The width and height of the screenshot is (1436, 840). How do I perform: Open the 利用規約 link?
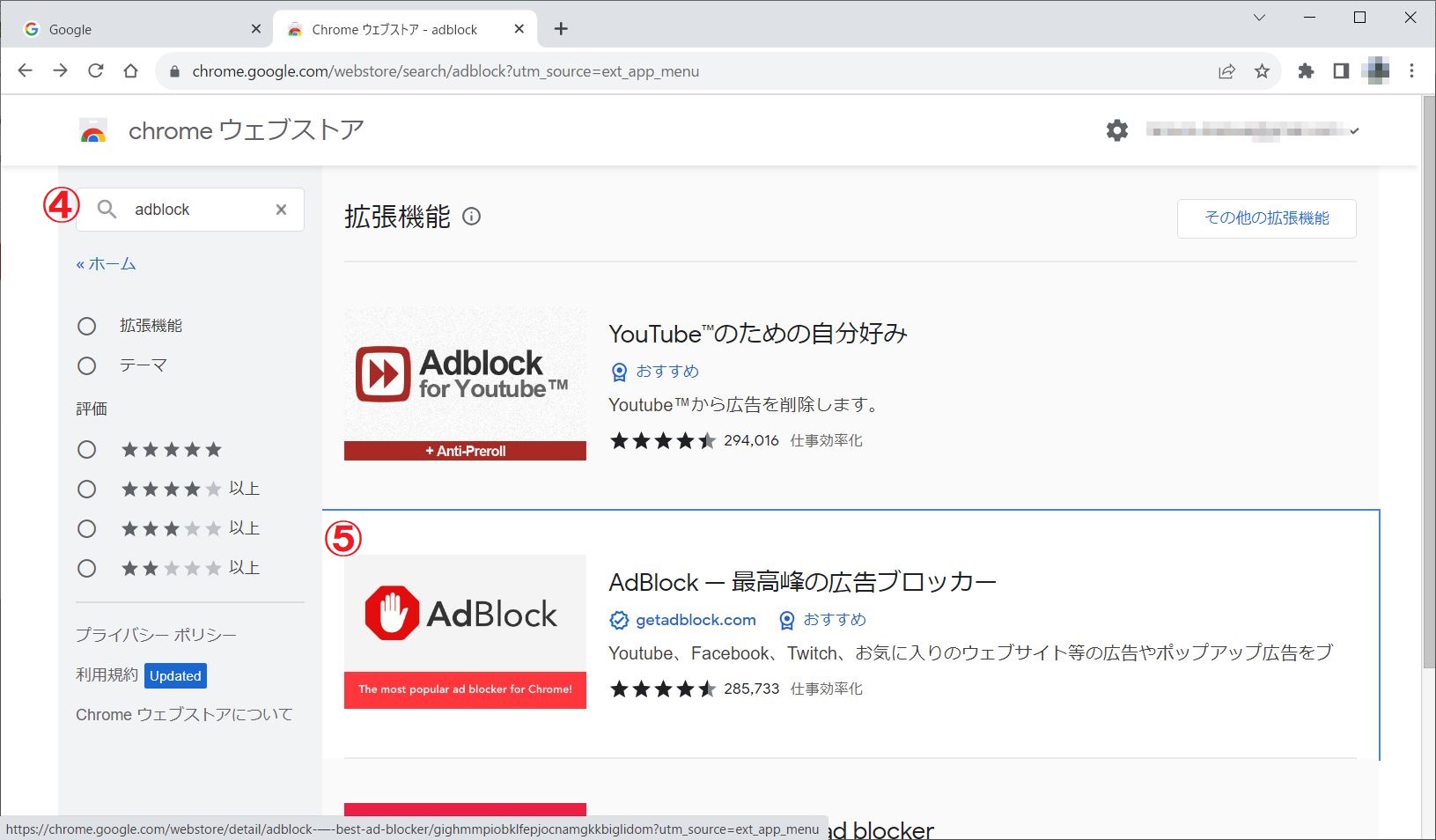107,675
